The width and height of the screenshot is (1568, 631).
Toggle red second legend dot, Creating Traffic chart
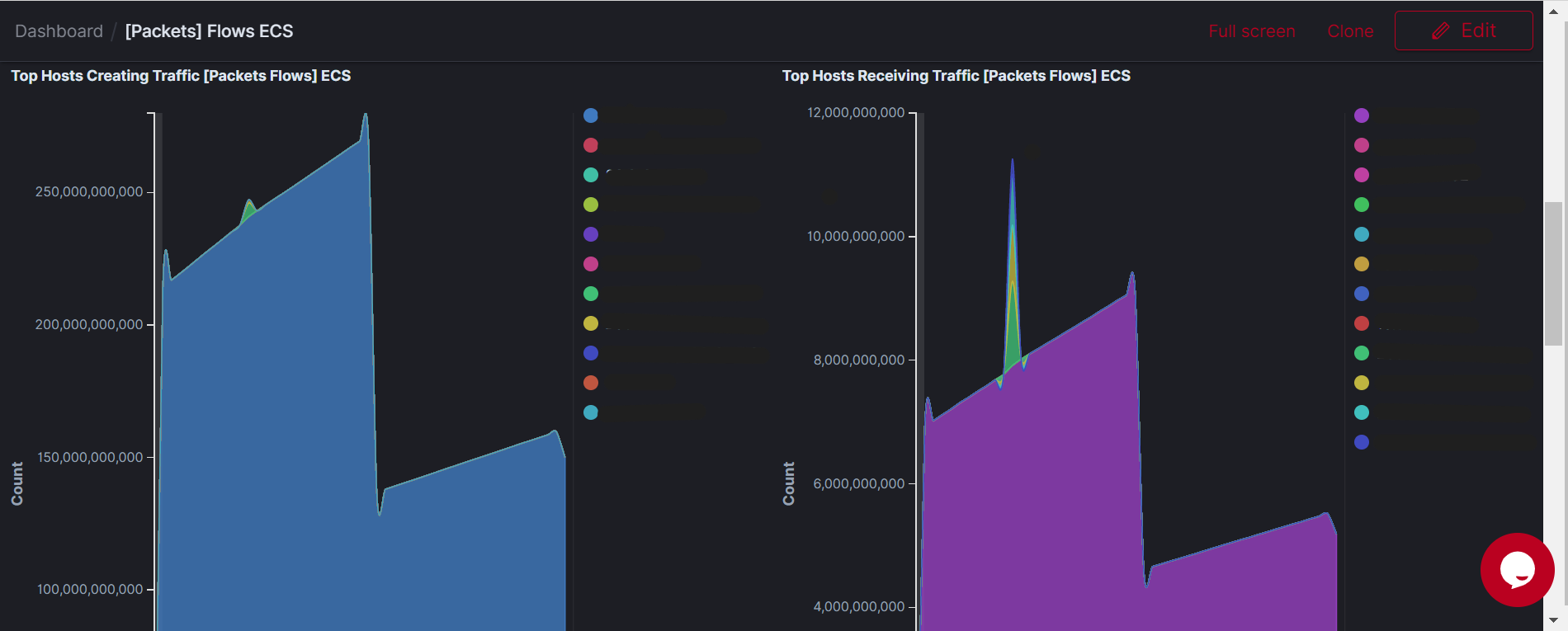coord(591,145)
